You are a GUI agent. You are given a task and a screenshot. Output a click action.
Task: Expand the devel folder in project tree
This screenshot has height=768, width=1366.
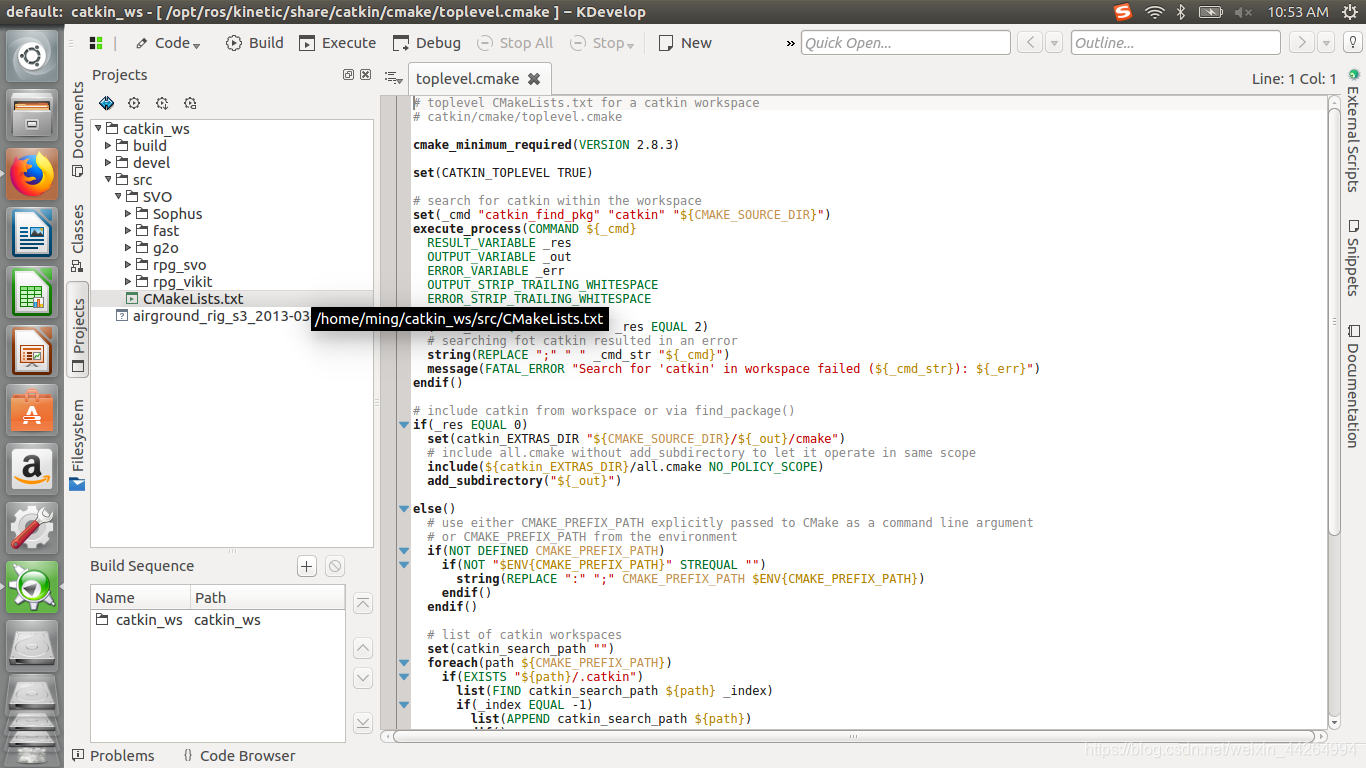[108, 163]
